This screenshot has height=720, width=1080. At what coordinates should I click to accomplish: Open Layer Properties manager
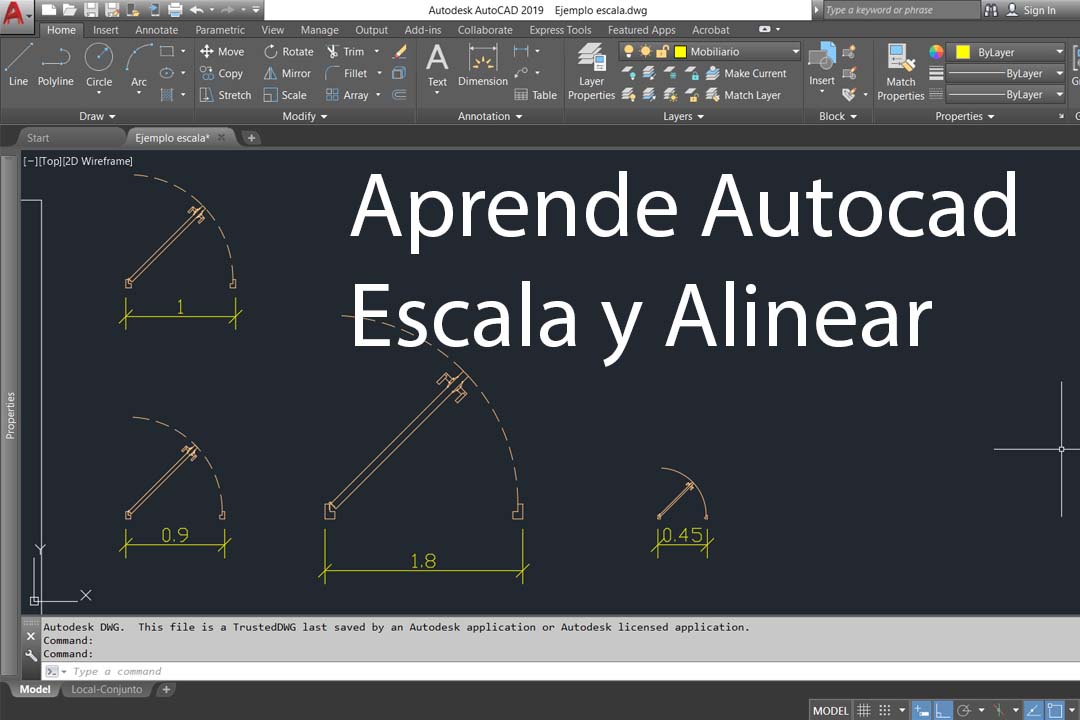(591, 72)
